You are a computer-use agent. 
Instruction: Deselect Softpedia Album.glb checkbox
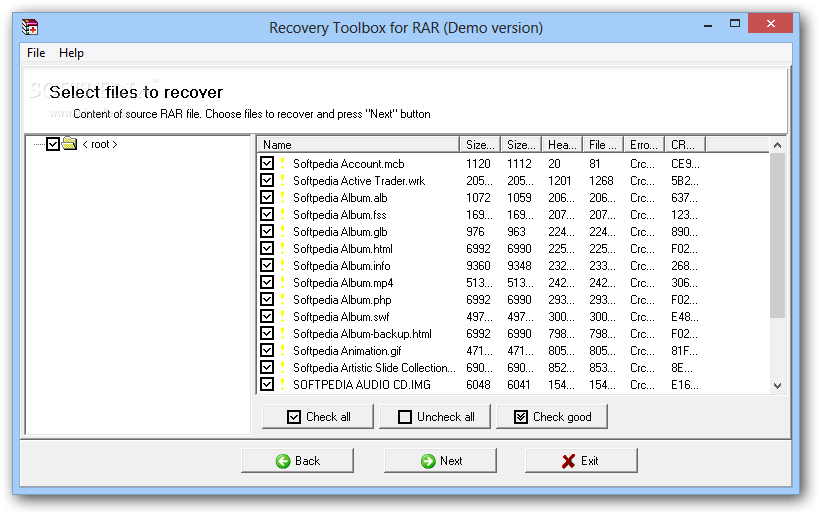[267, 232]
